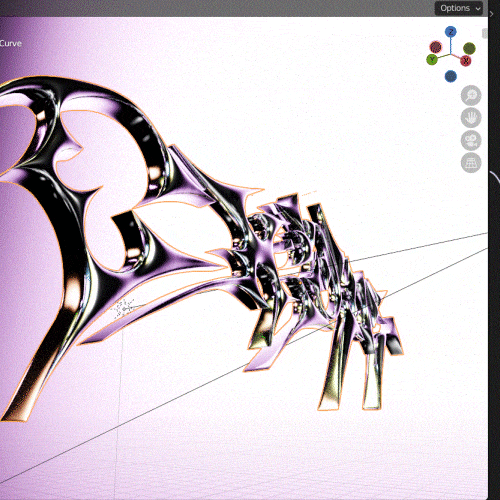This screenshot has height=500, width=500.
Task: Click the 3D cursor crosshair in the viewport
Action: click(x=123, y=309)
